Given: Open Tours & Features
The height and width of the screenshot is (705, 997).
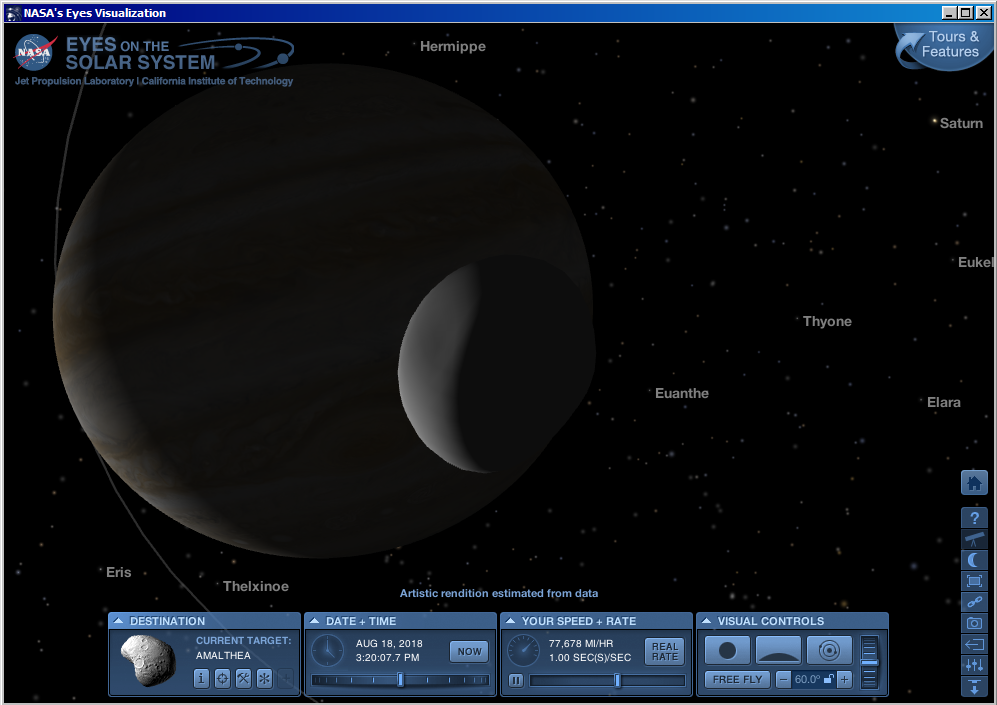Looking at the screenshot, I should (944, 46).
